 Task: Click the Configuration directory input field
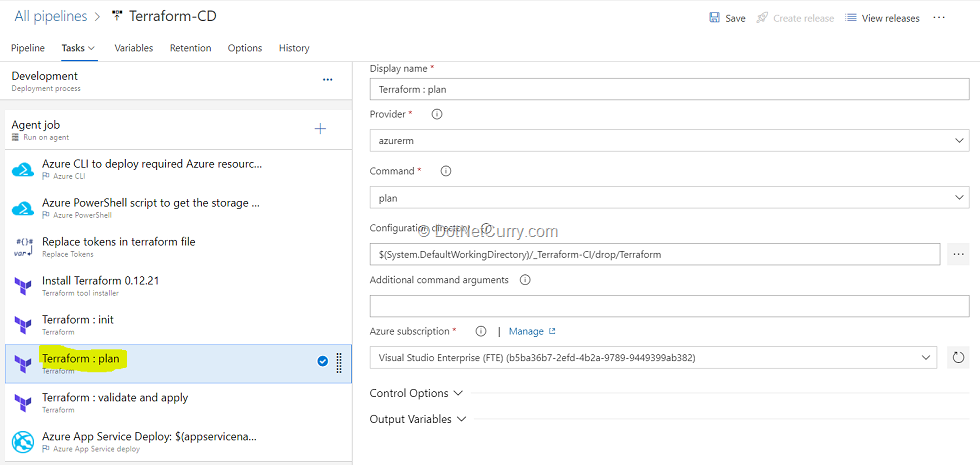(655, 254)
